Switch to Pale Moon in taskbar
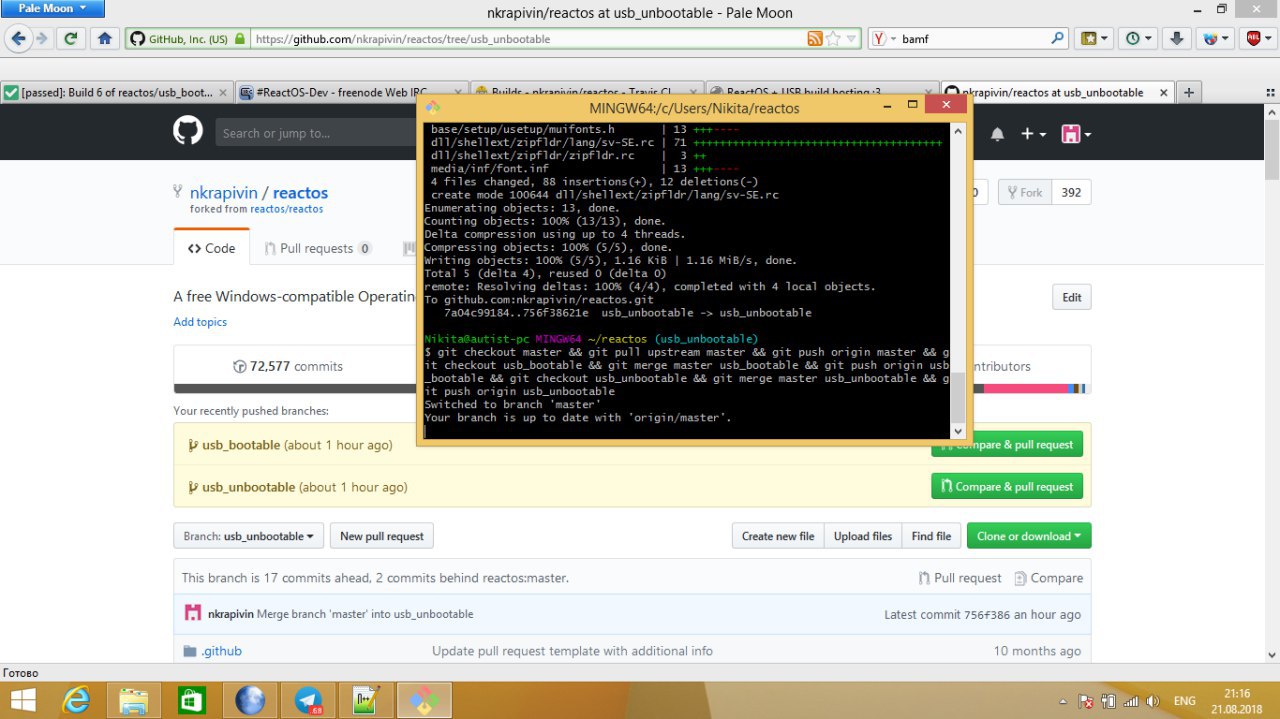1280x719 pixels. (250, 700)
